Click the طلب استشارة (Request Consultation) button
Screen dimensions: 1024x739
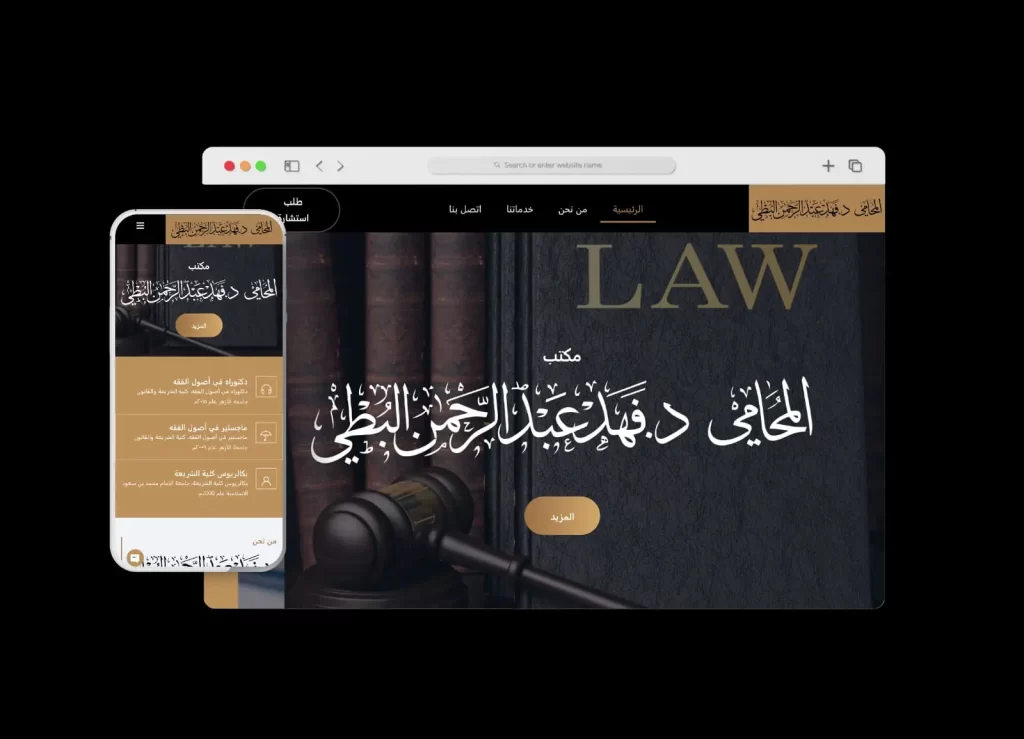pos(294,210)
